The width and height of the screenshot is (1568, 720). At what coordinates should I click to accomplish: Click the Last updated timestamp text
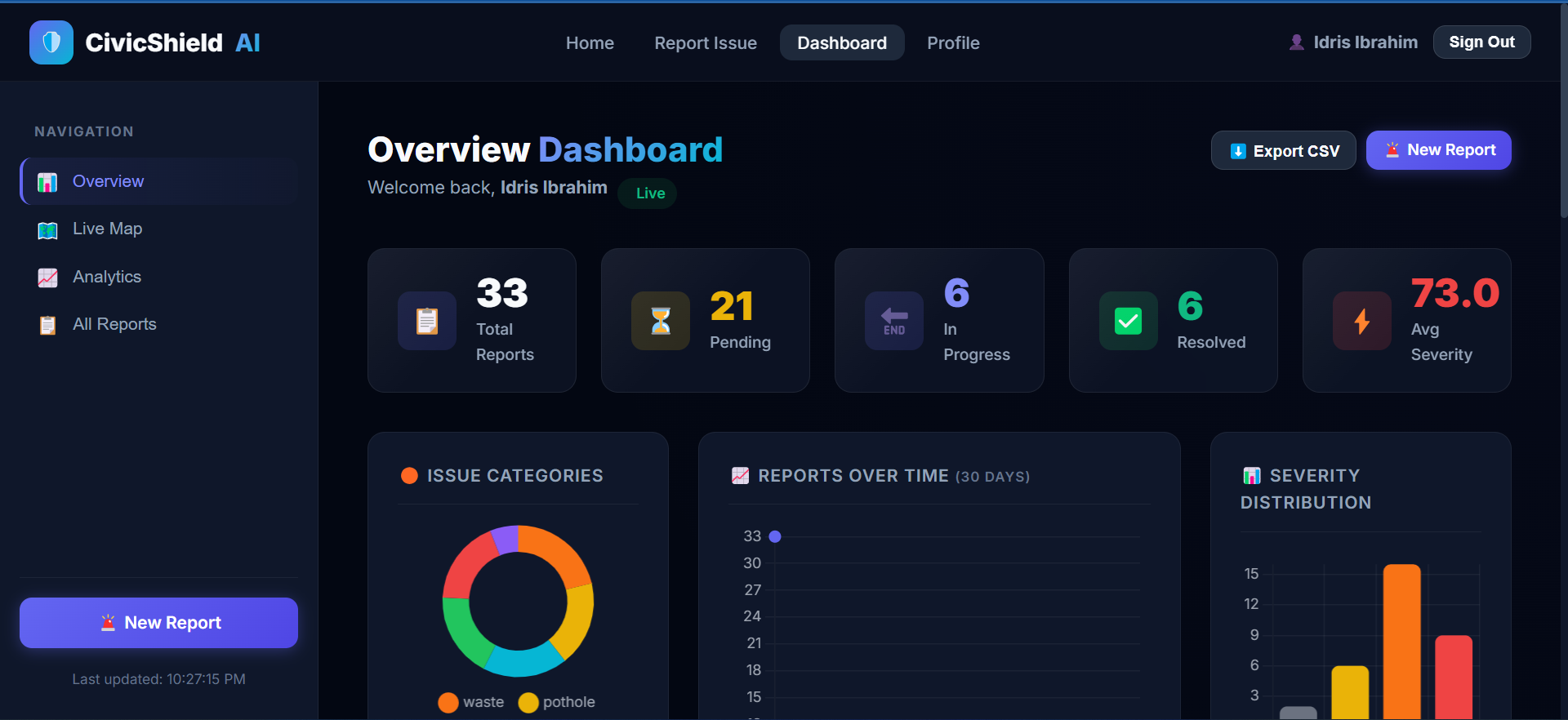pyautogui.click(x=158, y=679)
